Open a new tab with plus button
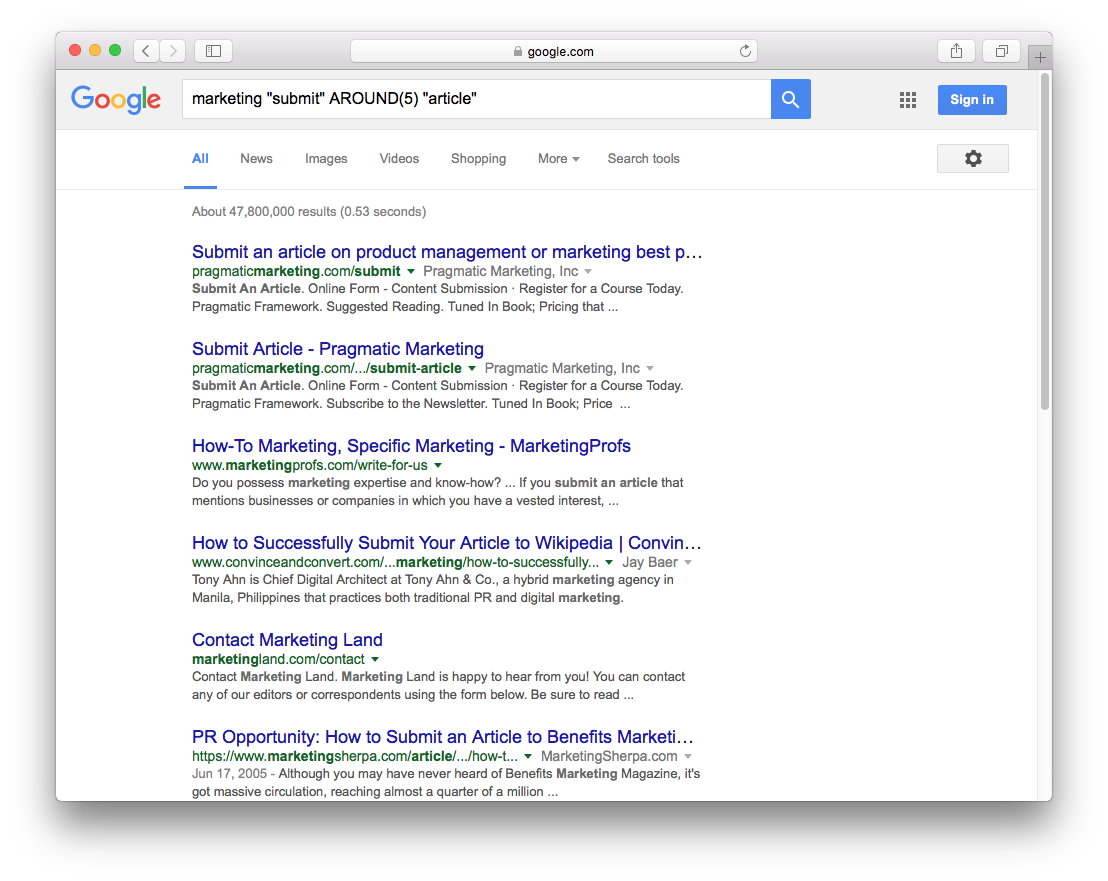The width and height of the screenshot is (1108, 881). [x=1040, y=57]
